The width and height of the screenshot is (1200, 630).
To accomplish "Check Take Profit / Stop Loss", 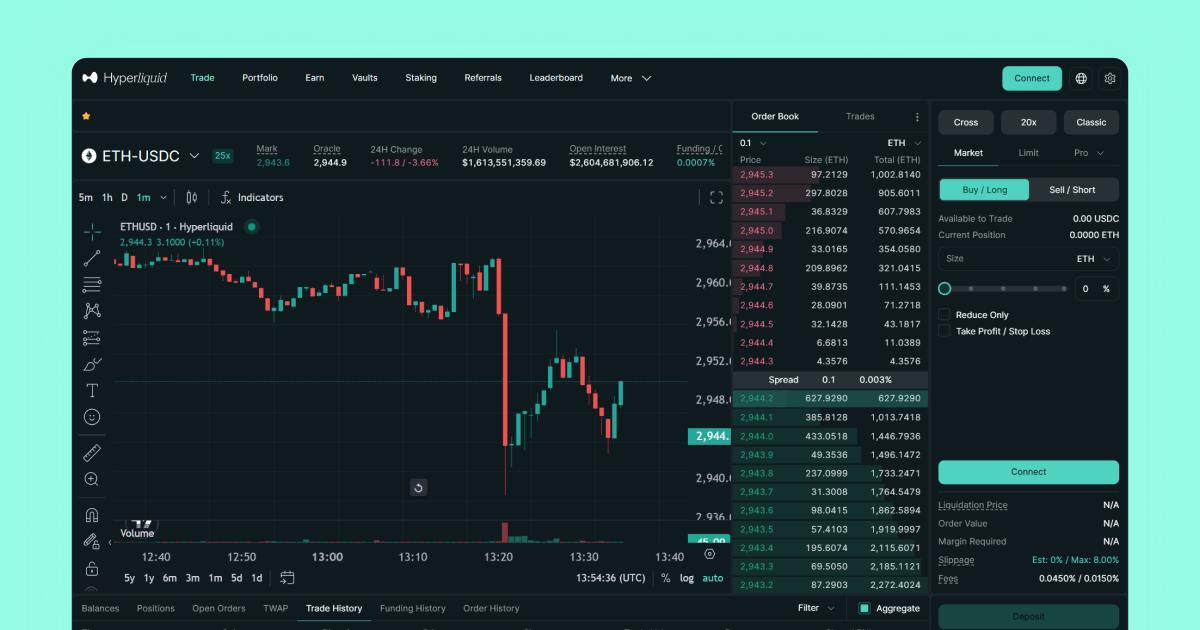I will point(944,331).
